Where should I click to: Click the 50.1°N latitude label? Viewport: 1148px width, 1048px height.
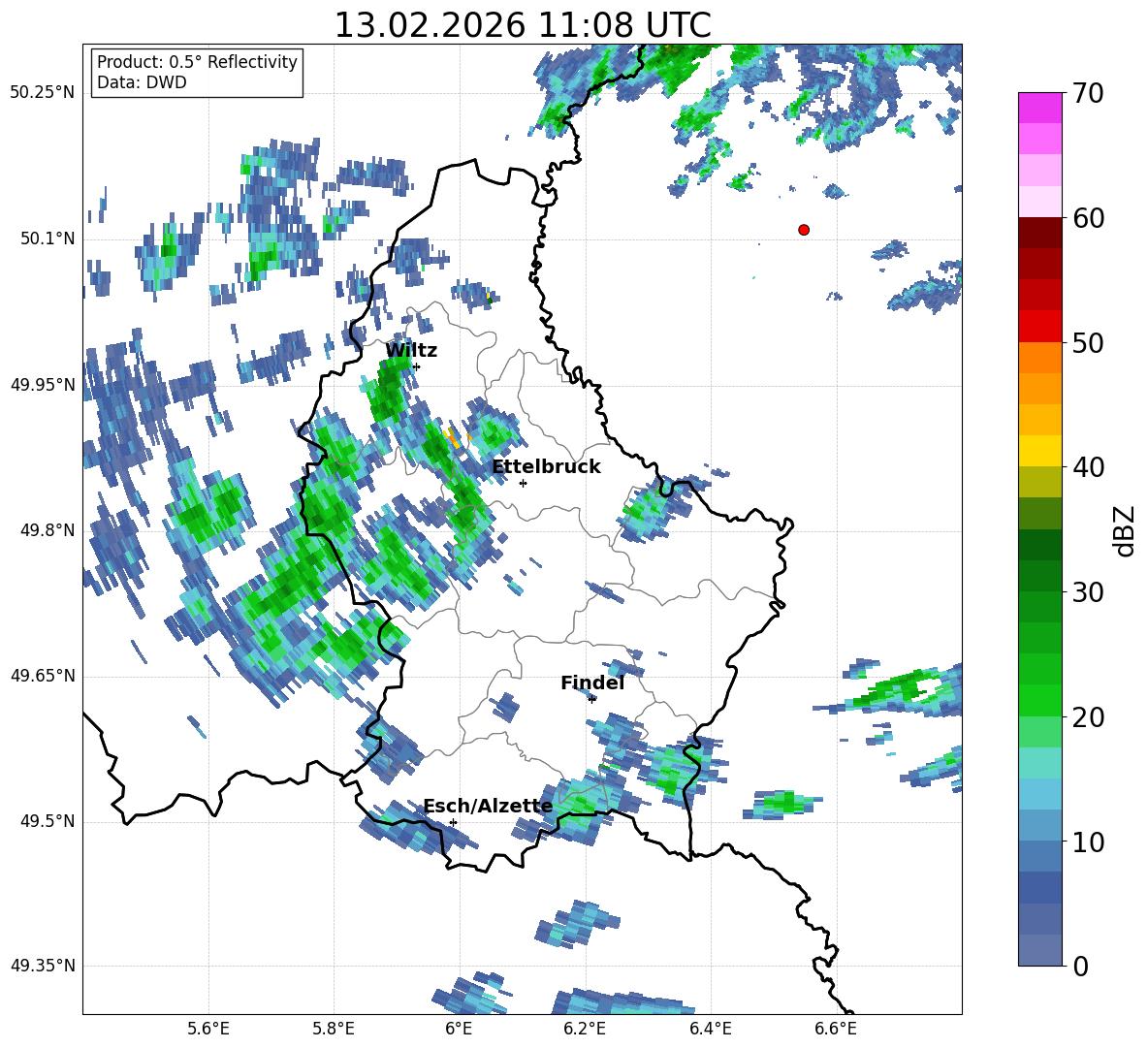(48, 238)
